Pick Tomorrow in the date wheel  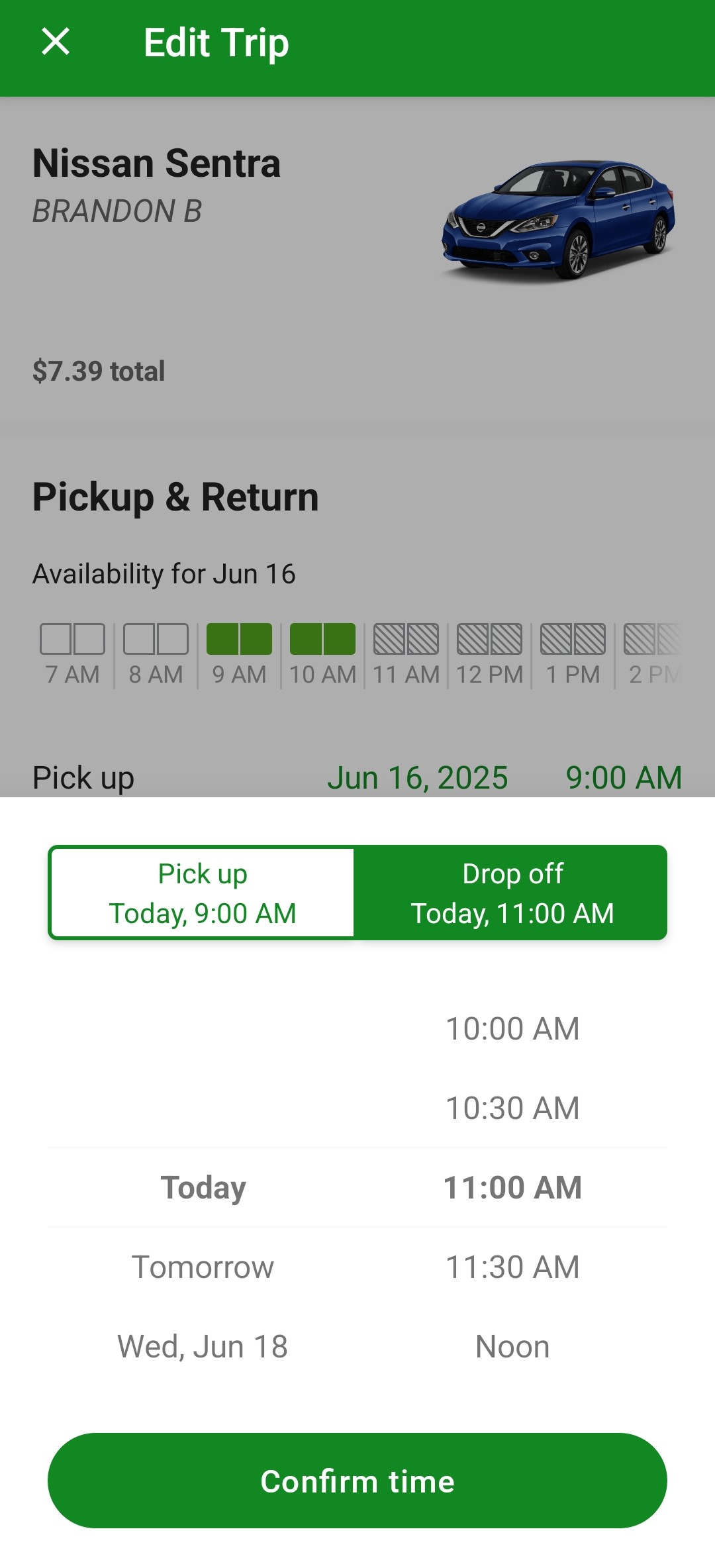pos(203,1267)
